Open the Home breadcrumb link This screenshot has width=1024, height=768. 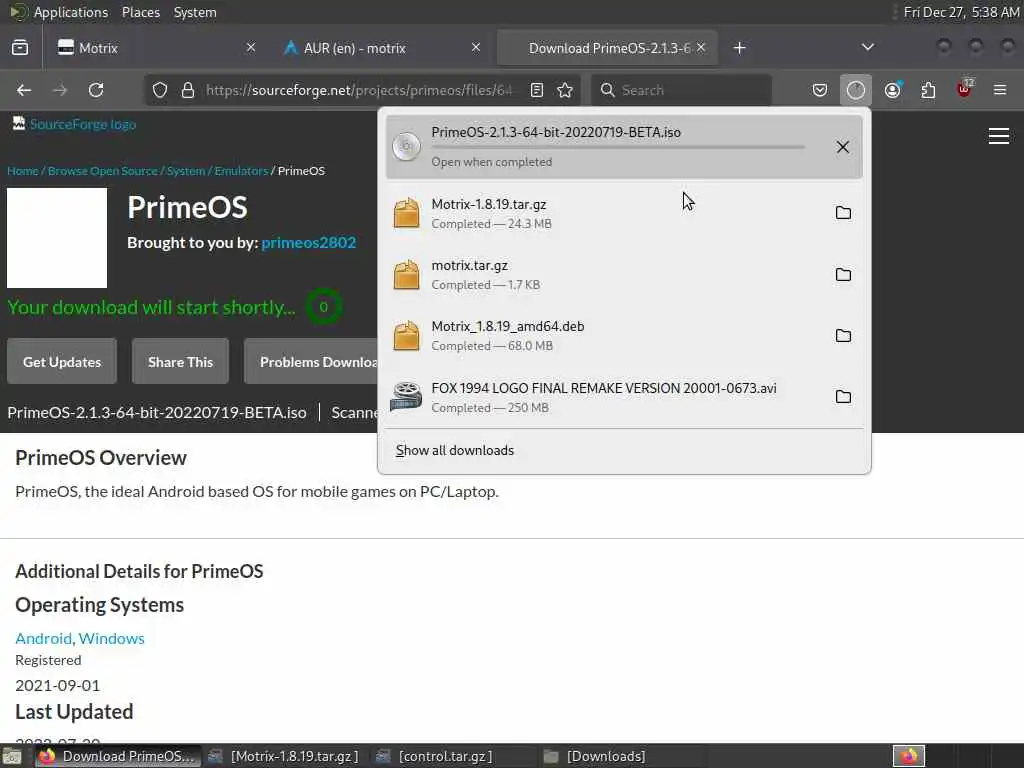tap(23, 170)
